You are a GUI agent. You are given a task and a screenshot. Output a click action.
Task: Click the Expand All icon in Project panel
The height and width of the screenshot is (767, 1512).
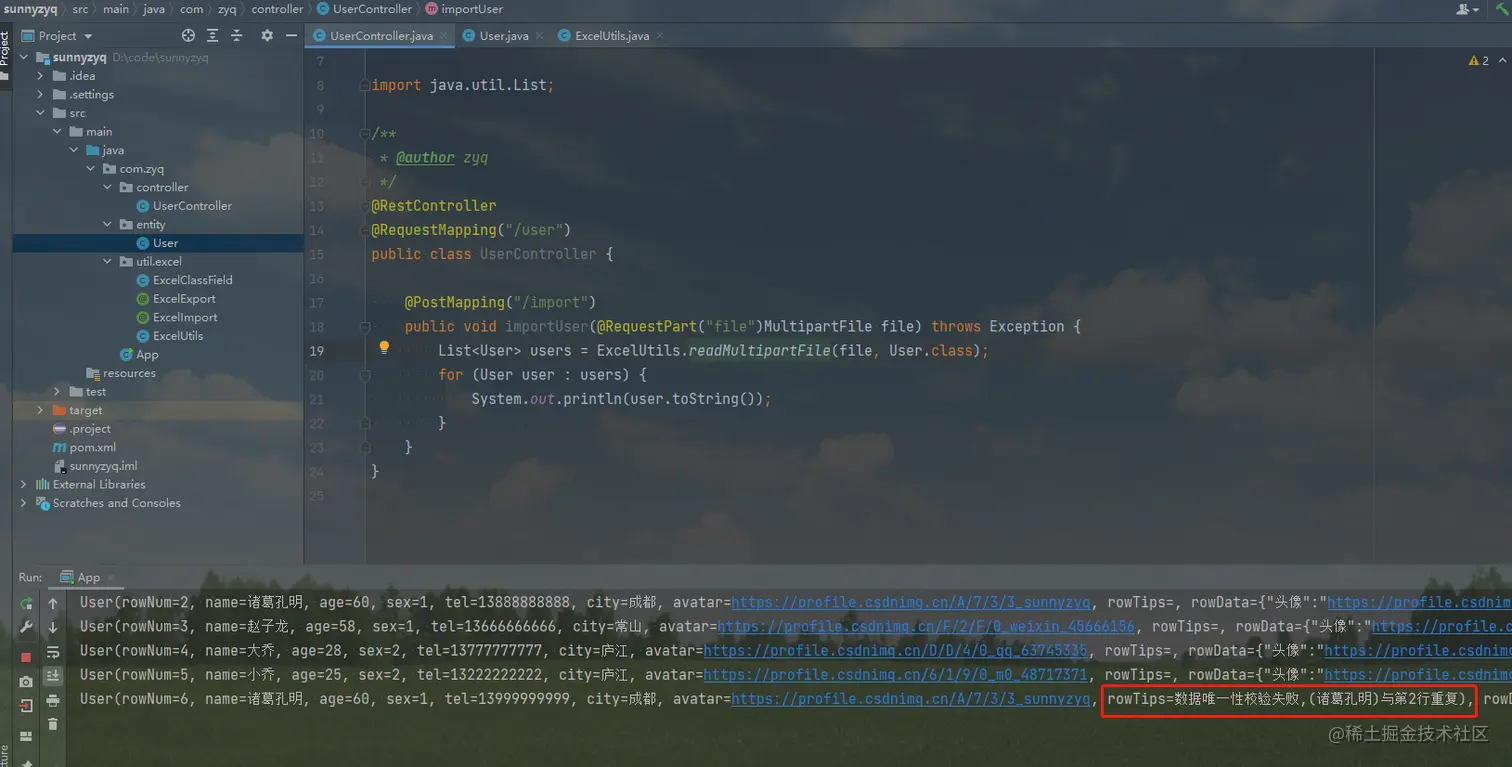(x=213, y=35)
